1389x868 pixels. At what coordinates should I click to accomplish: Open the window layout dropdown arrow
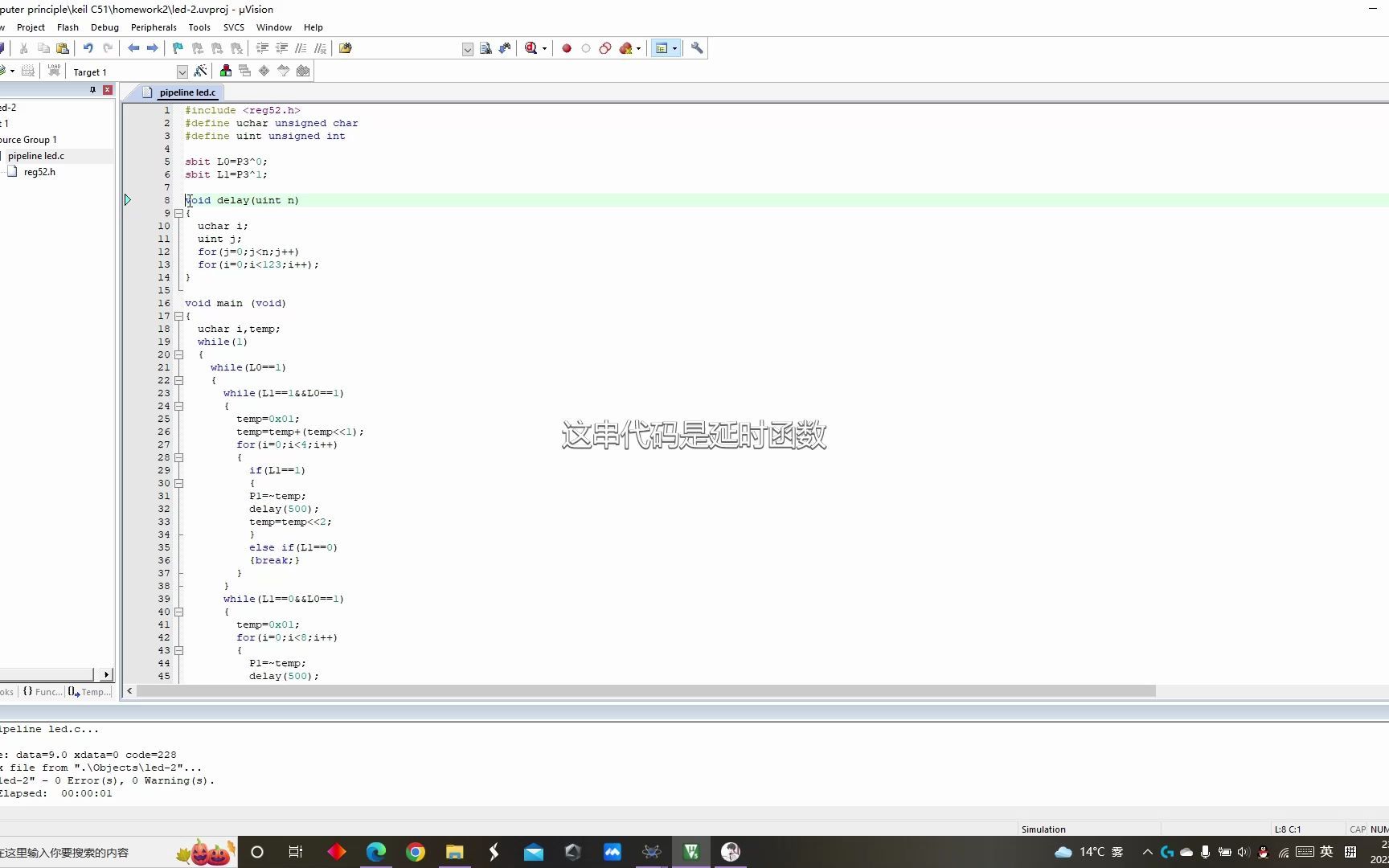[x=674, y=48]
